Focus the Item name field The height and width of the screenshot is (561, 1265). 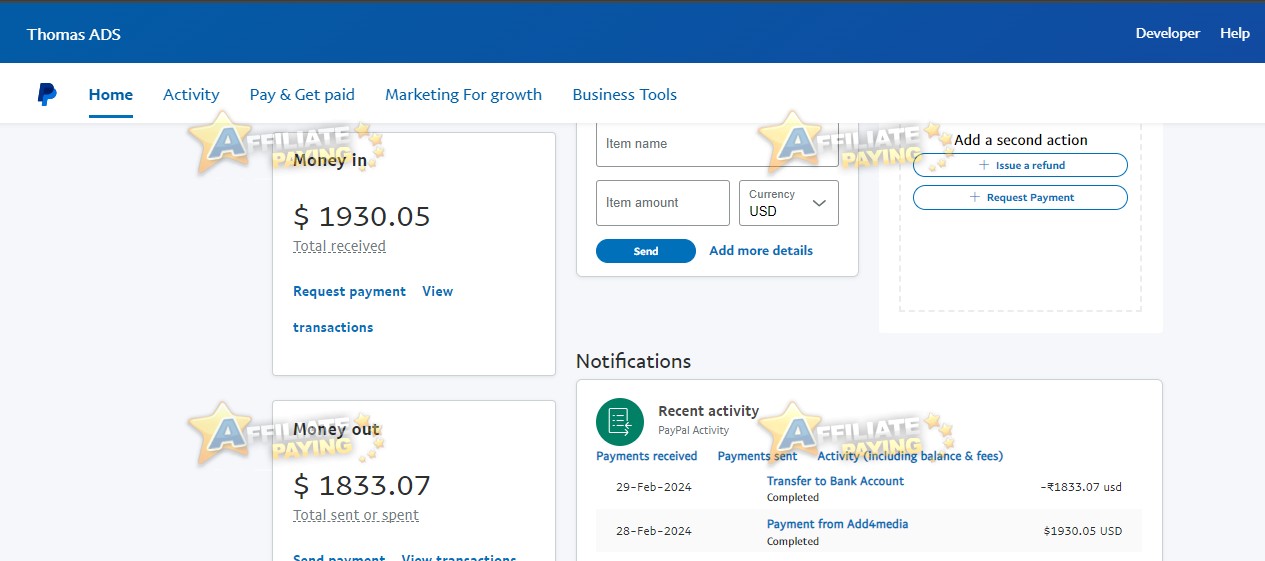point(717,144)
